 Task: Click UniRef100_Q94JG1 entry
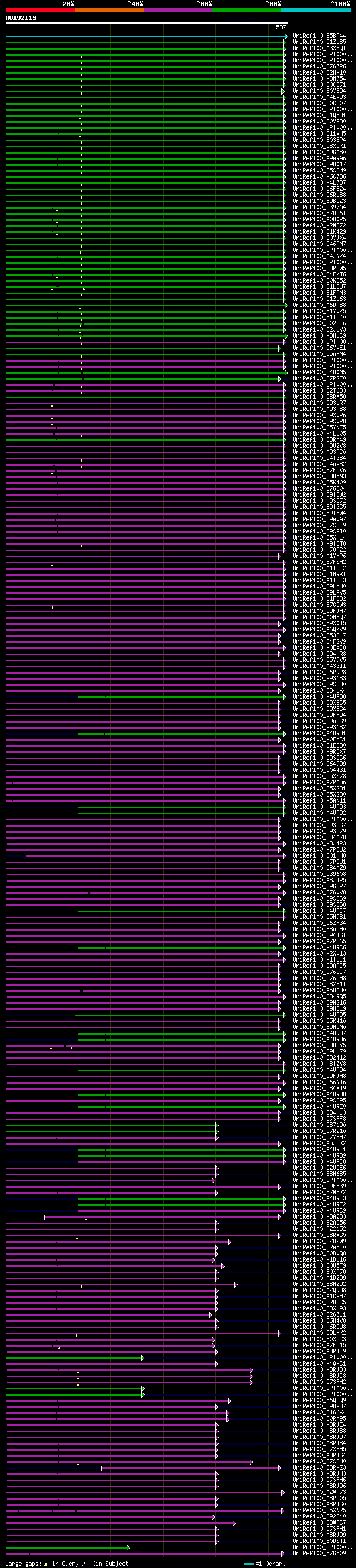coord(319,935)
